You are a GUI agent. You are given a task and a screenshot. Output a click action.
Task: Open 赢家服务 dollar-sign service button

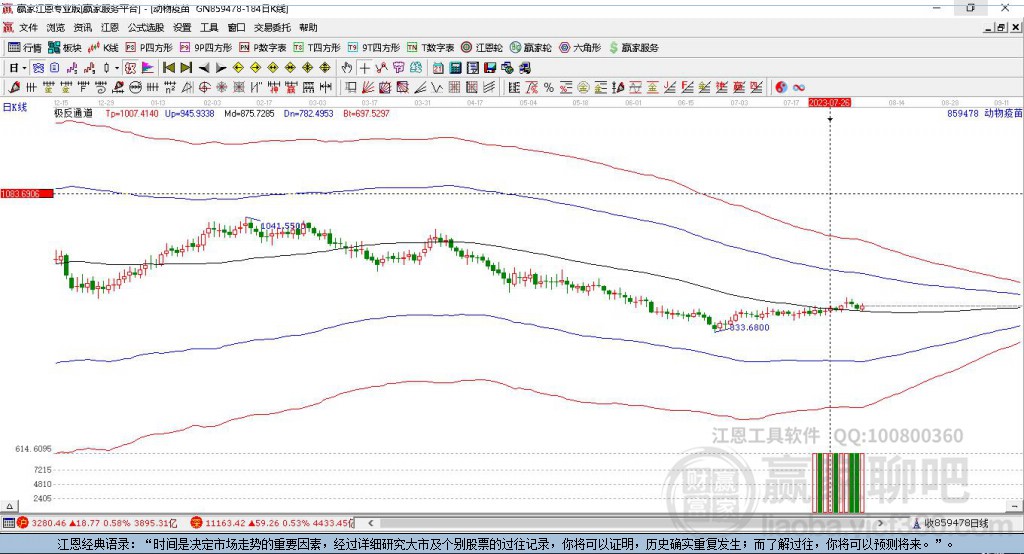[x=633, y=48]
